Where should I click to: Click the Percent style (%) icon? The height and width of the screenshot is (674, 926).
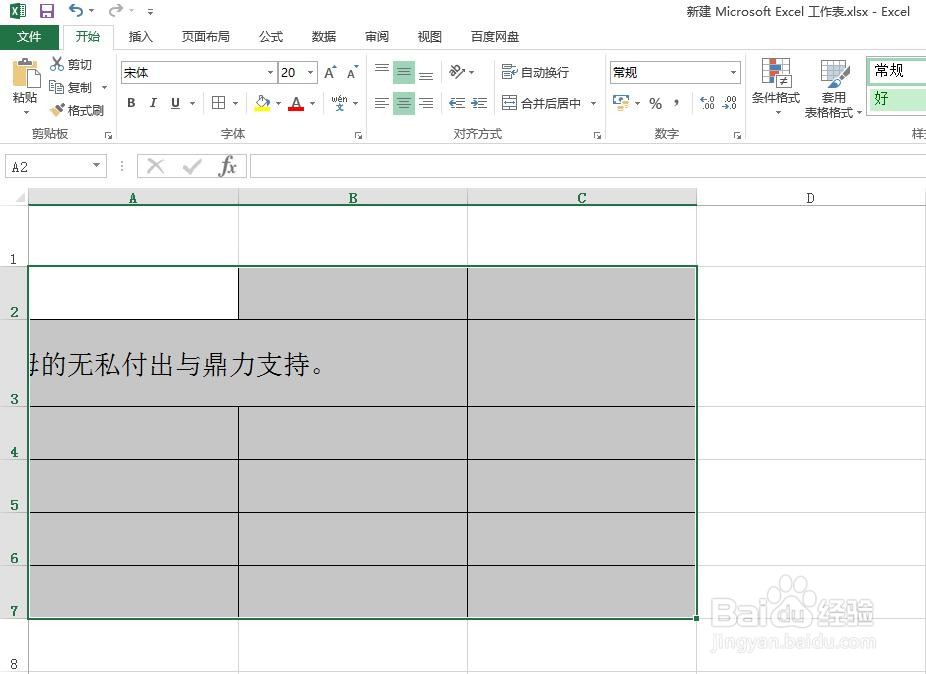656,103
